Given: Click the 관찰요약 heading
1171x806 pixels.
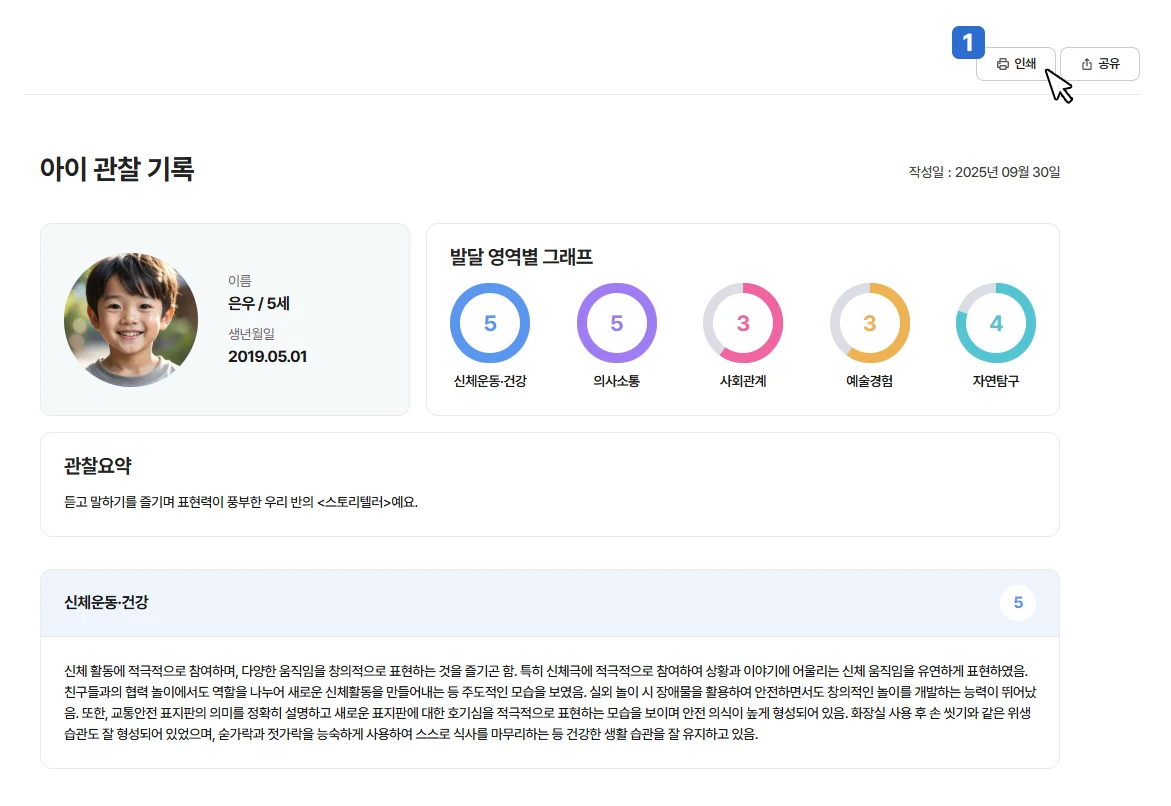Looking at the screenshot, I should tap(98, 466).
